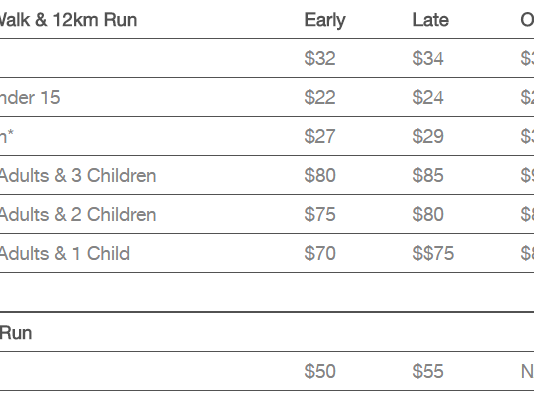Click Adults & 2 Children row label

tap(78, 215)
